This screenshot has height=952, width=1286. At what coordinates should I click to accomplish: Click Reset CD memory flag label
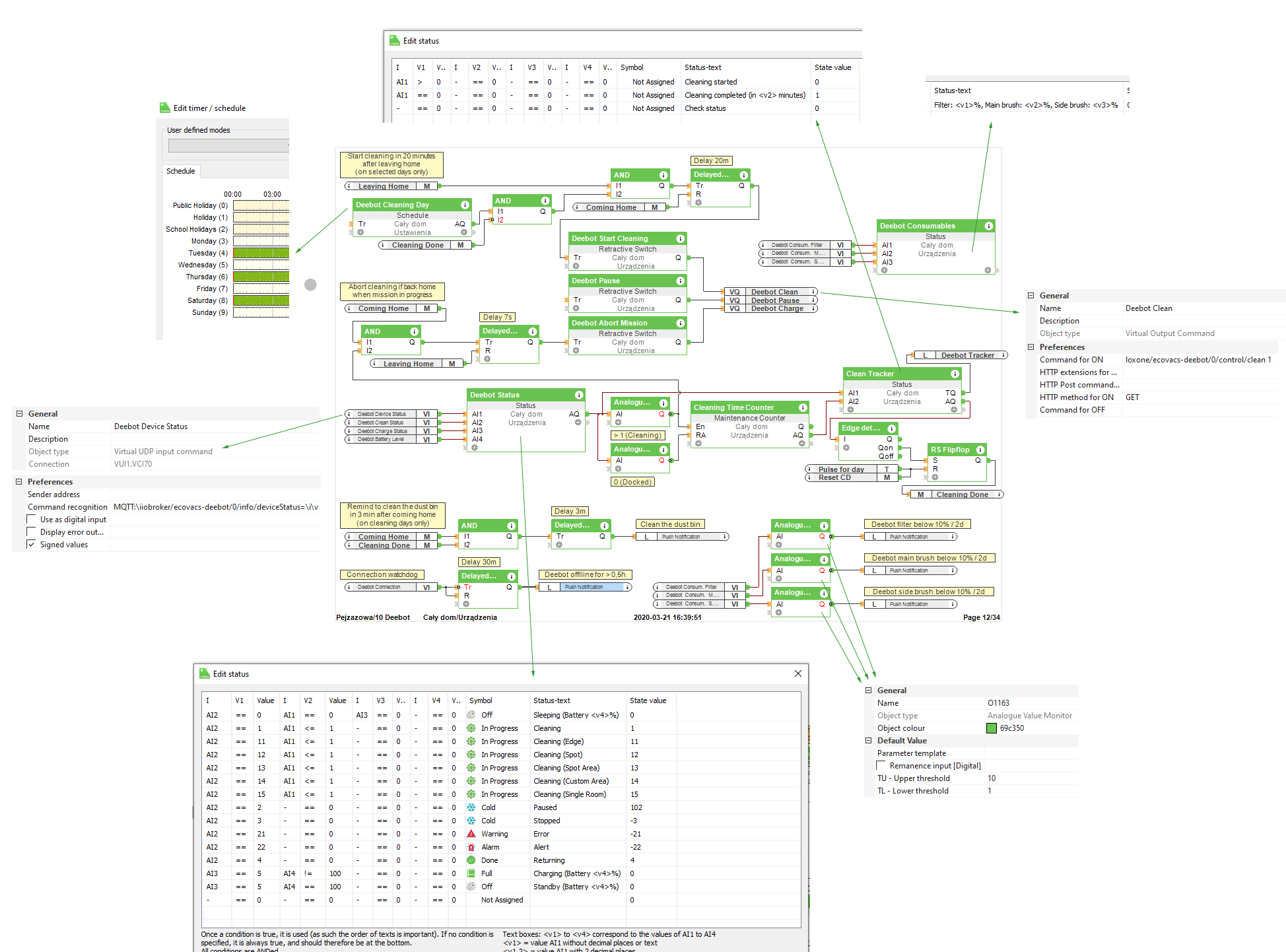pos(835,477)
